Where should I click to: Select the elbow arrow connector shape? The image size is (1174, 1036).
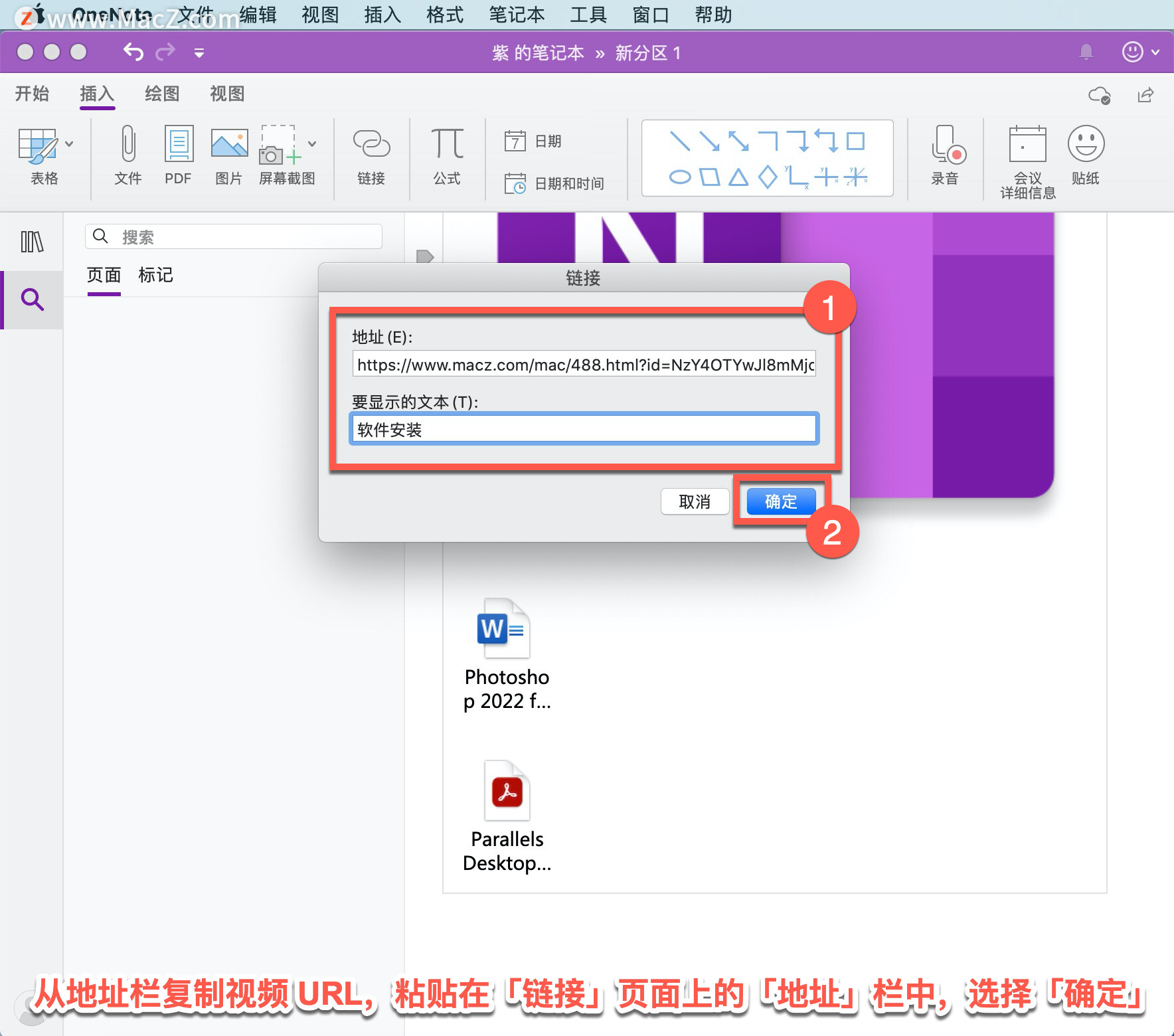(797, 141)
